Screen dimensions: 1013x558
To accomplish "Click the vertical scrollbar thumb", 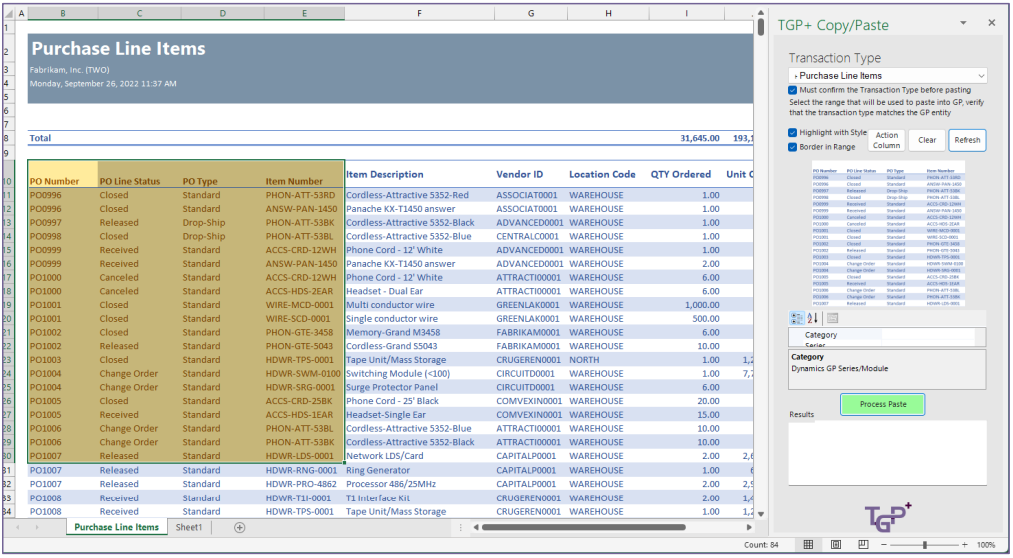I will tap(761, 26).
